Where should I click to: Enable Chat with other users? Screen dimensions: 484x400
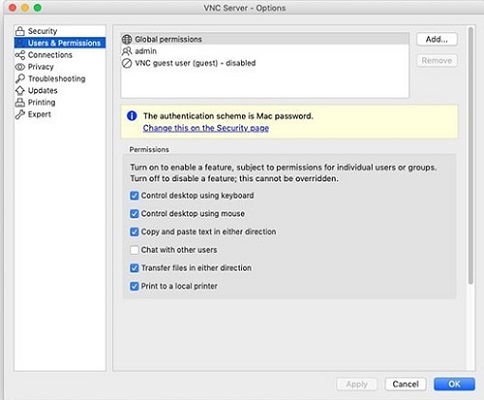click(x=134, y=250)
